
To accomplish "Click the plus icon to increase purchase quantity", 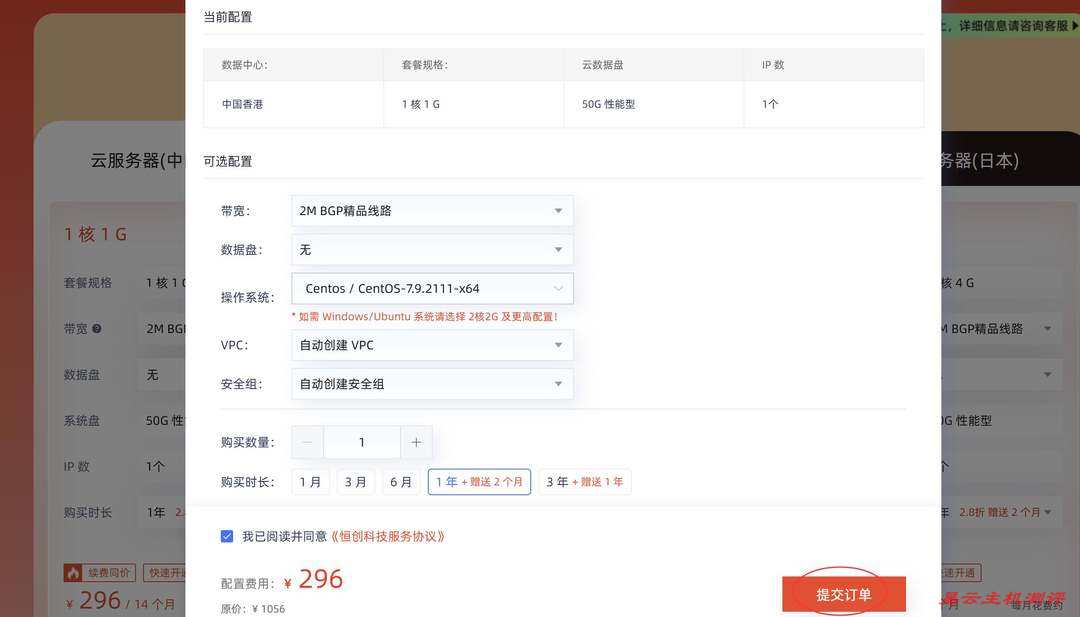I will [416, 441].
